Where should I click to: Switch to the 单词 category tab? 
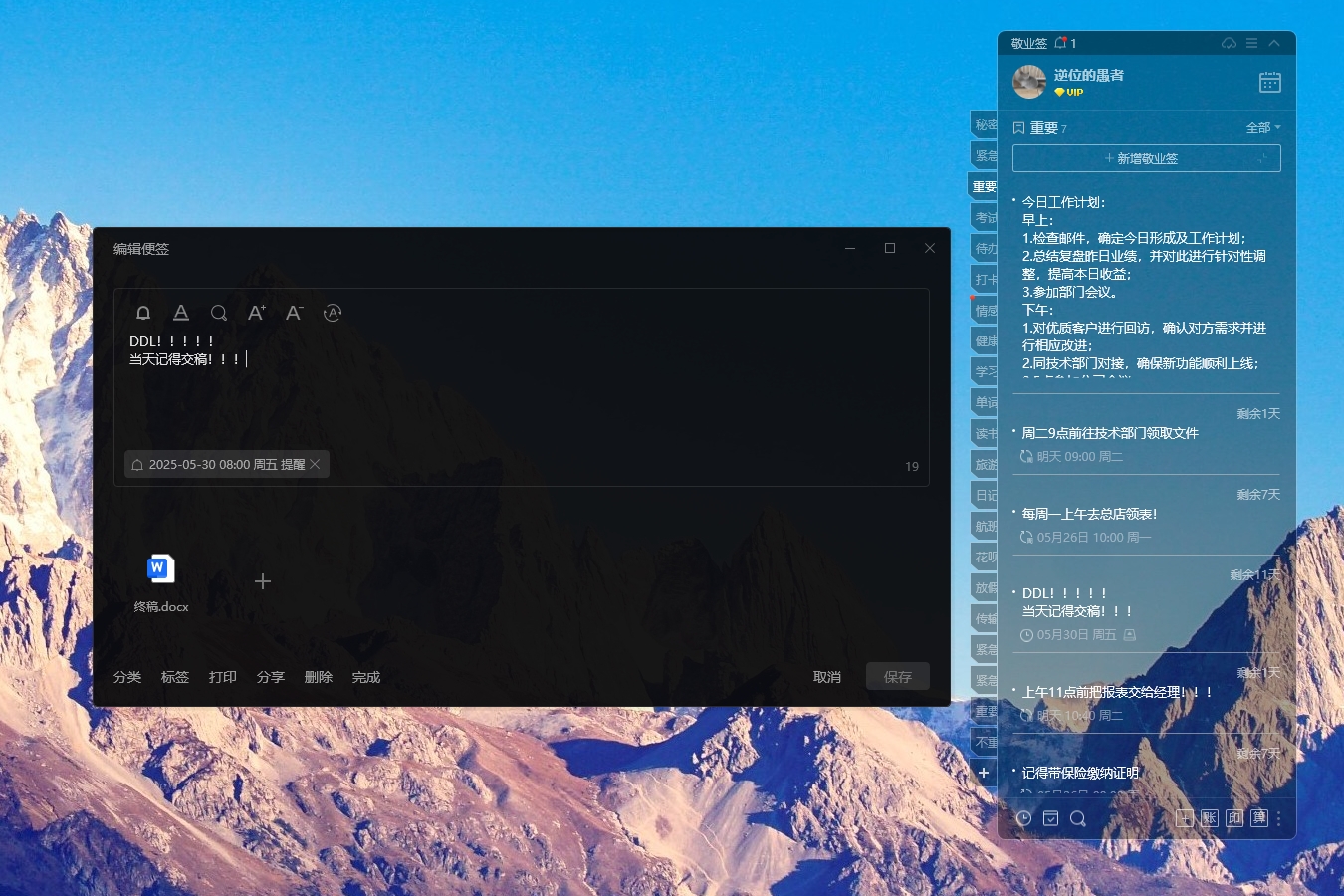tap(985, 402)
